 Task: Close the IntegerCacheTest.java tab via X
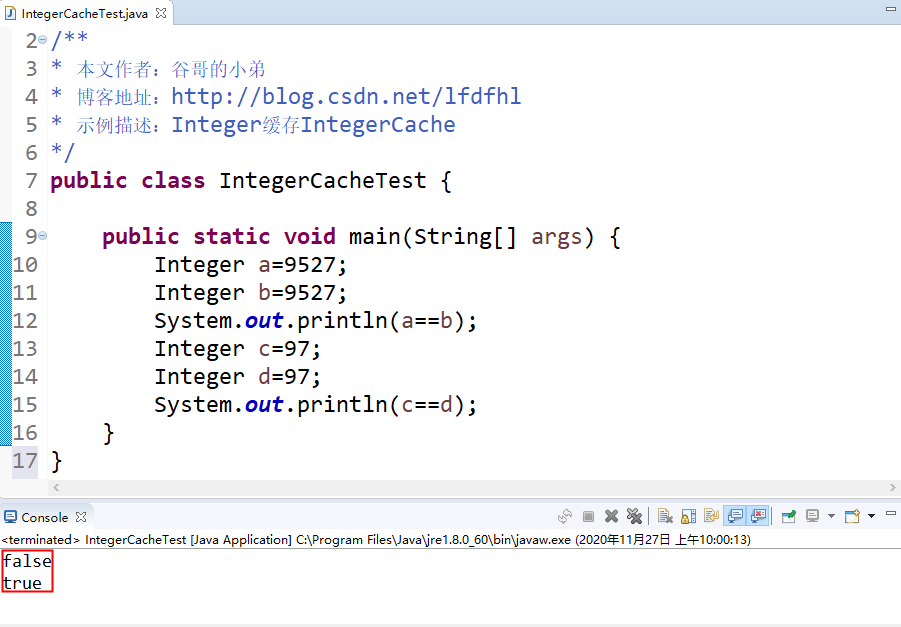[x=161, y=13]
